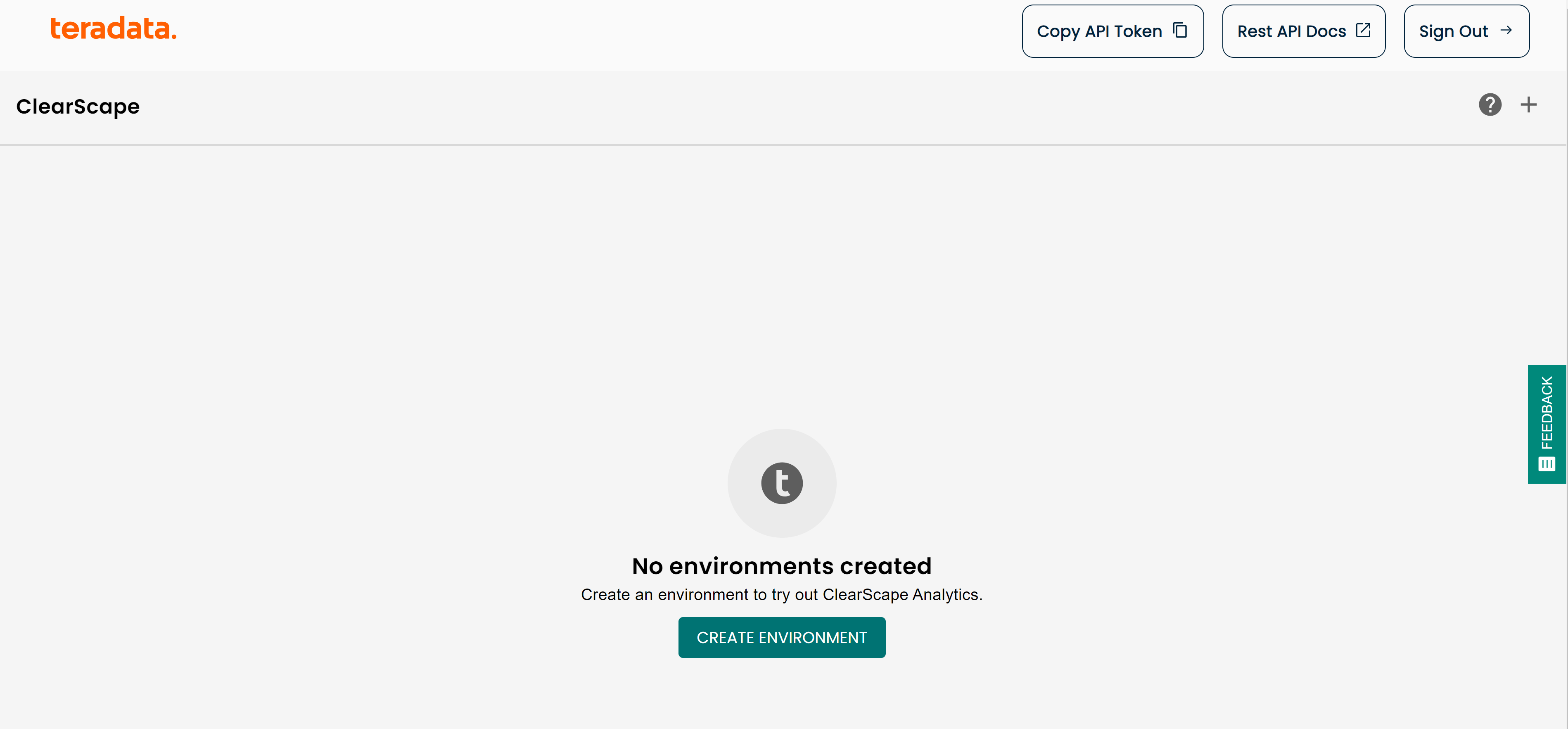Copy the API token
The width and height of the screenshot is (1568, 729).
1113,31
